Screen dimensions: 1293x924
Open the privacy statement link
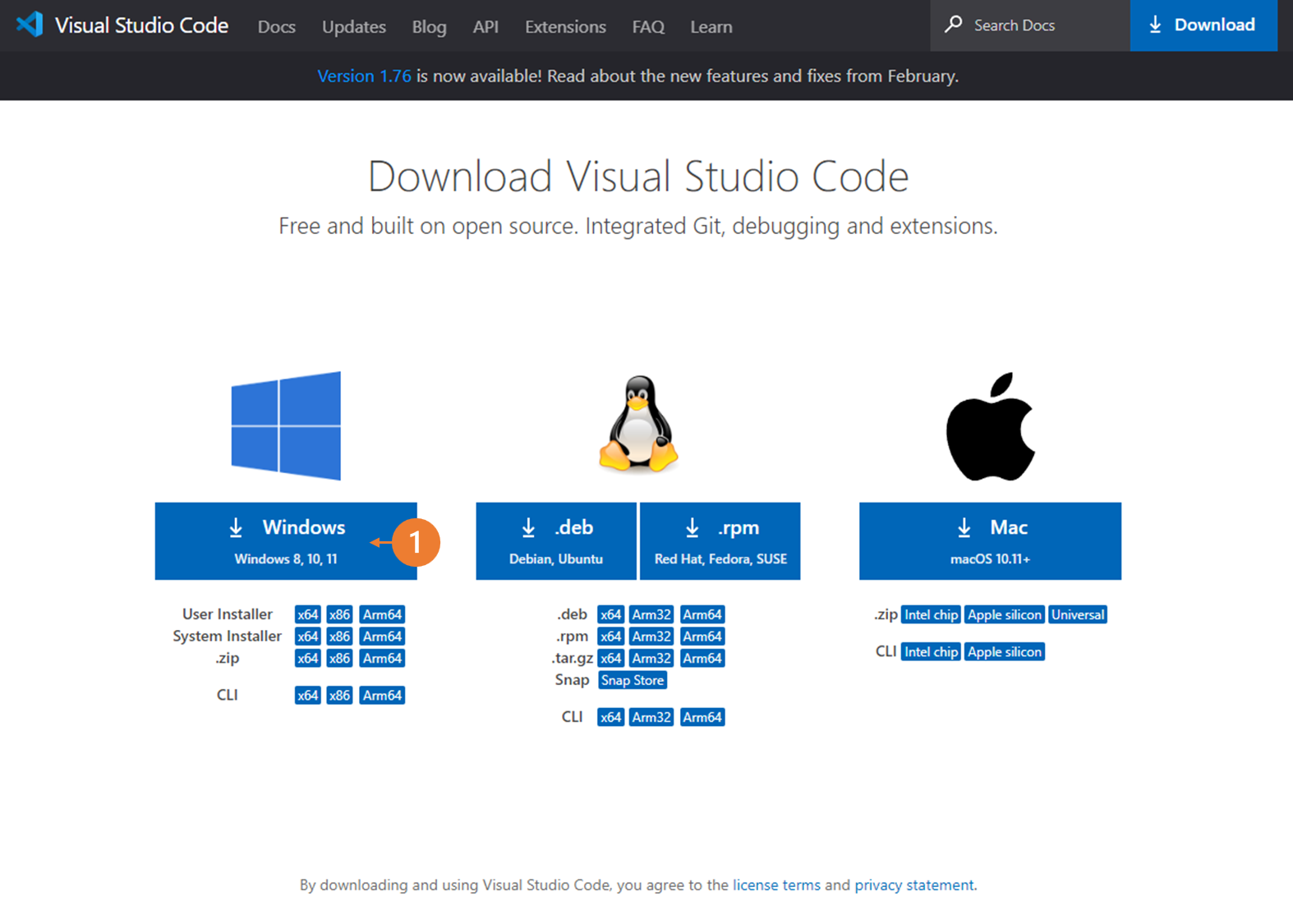click(x=914, y=885)
